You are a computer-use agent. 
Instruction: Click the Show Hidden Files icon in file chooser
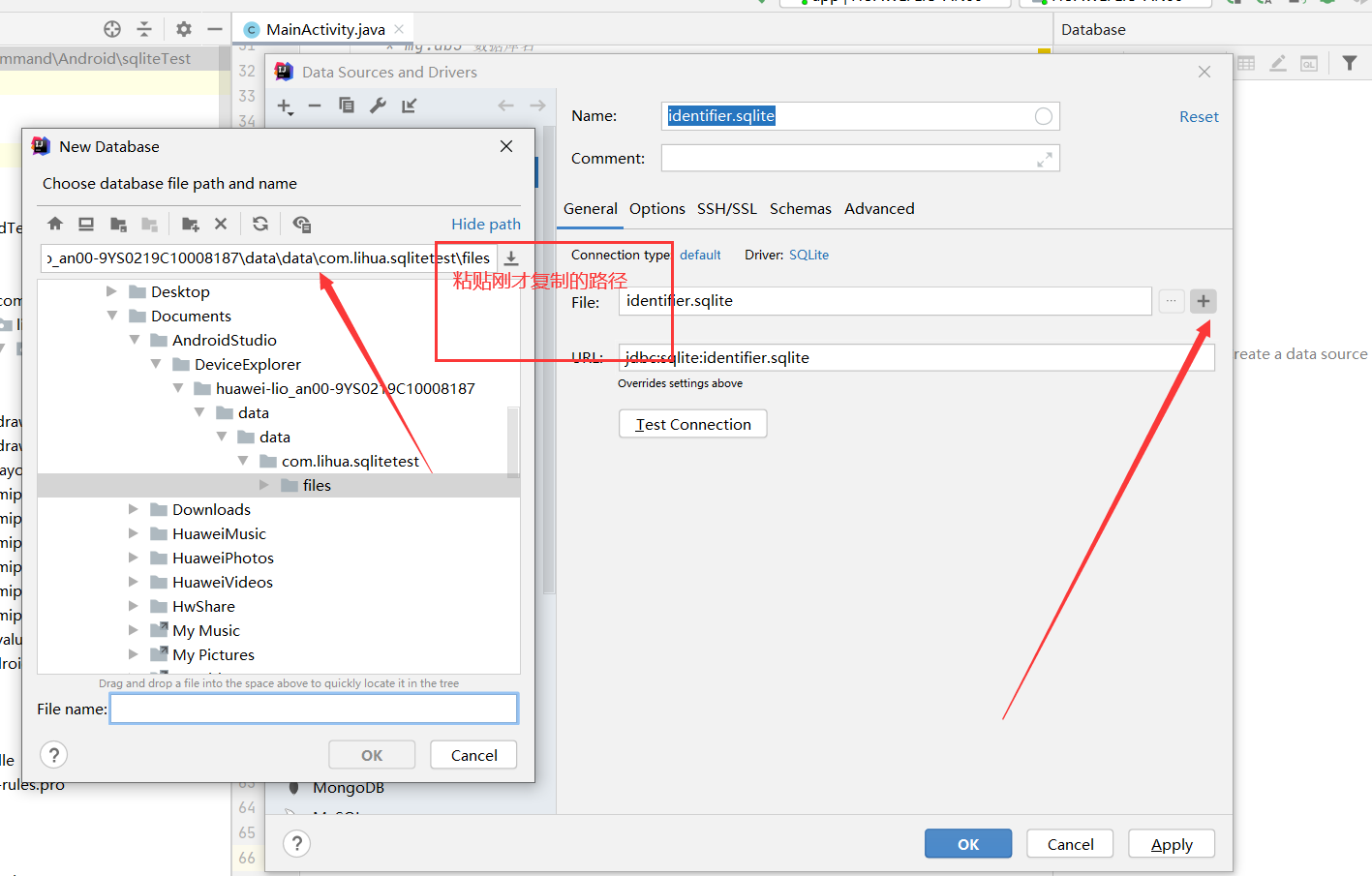(301, 224)
